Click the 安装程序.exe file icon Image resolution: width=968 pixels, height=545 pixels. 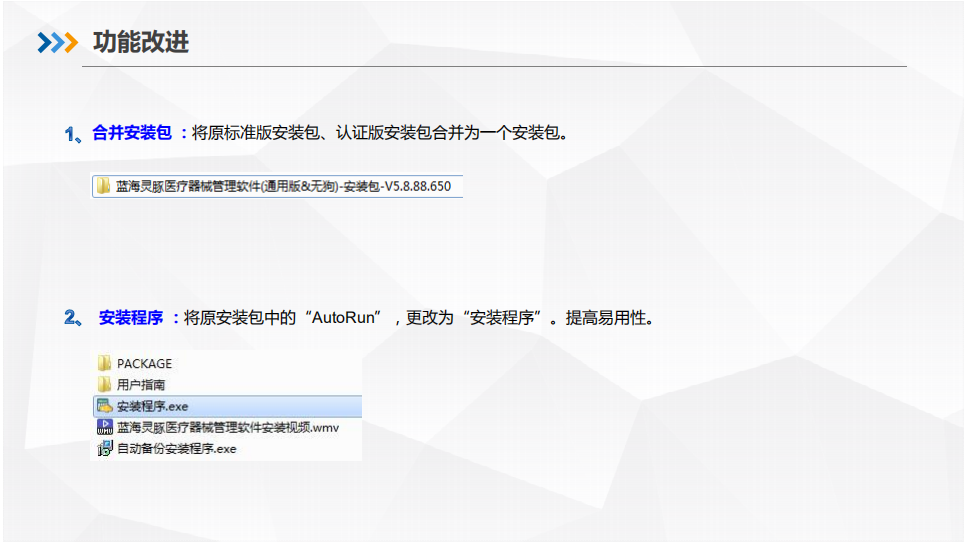point(104,406)
